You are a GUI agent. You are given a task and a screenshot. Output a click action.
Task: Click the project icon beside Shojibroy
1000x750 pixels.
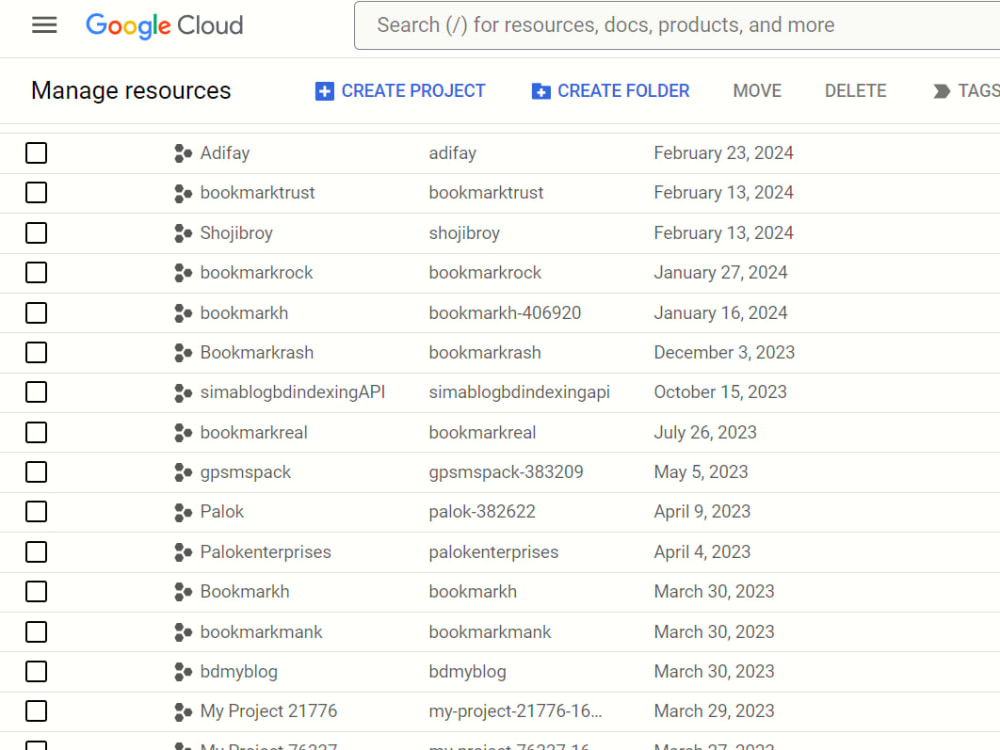[x=183, y=233]
